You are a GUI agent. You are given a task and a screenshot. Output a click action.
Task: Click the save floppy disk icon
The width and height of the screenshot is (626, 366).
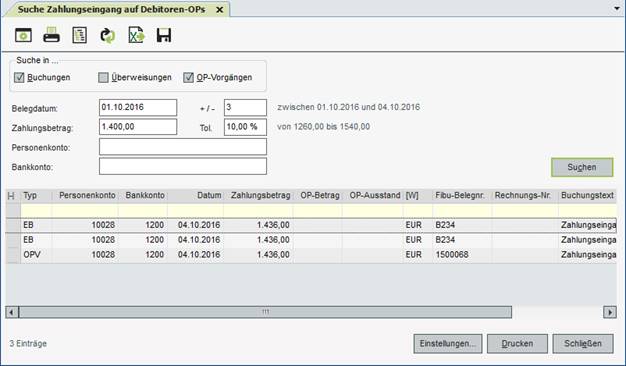(164, 35)
